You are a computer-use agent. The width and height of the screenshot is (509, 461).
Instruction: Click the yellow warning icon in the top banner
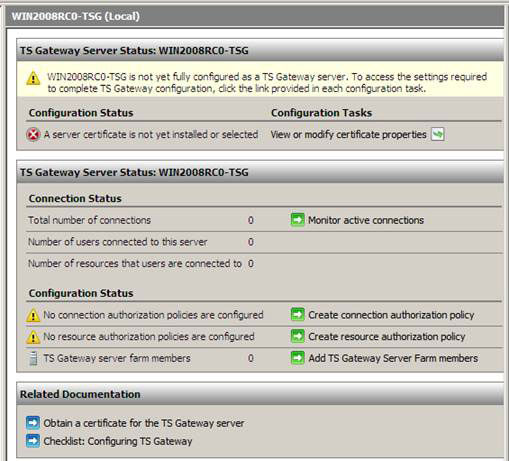click(33, 79)
